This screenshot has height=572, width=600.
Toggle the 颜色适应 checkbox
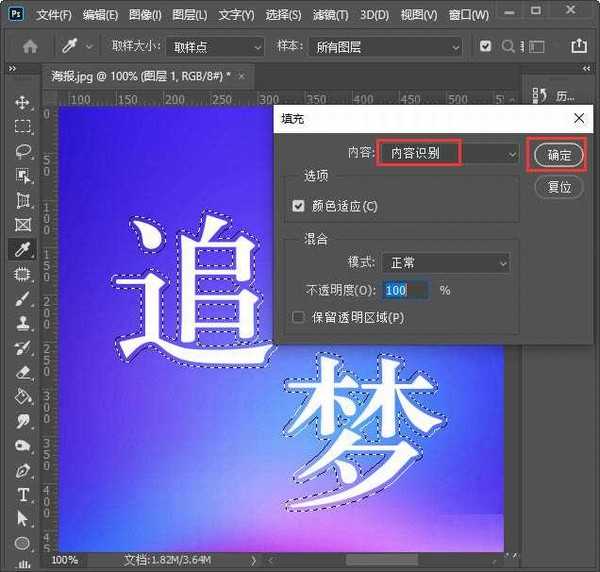(298, 206)
